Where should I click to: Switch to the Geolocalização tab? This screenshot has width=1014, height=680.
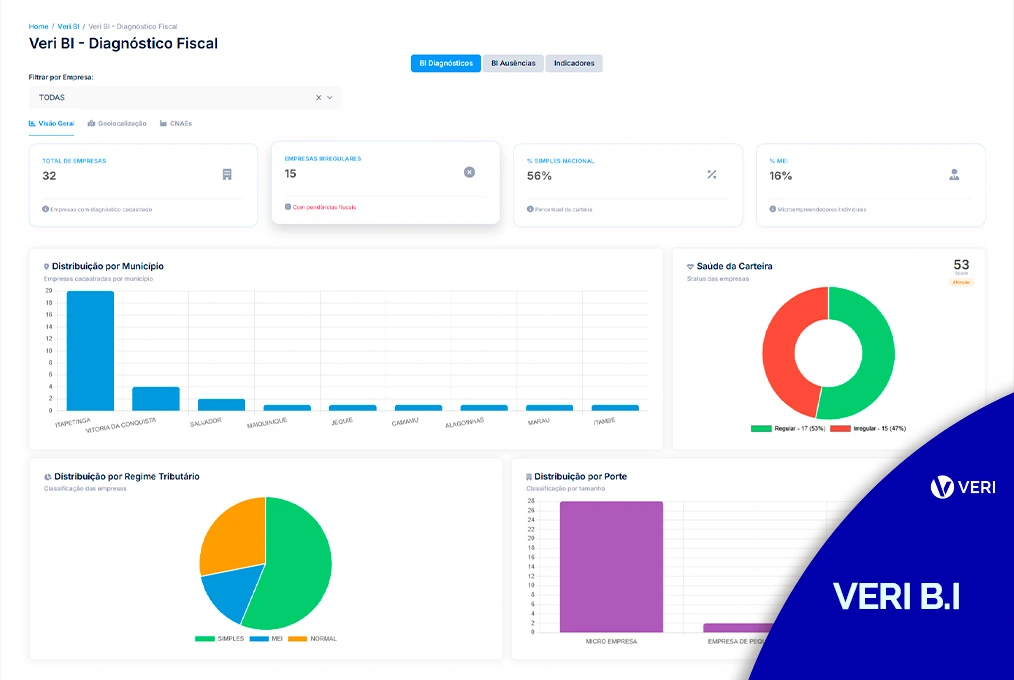[x=118, y=123]
